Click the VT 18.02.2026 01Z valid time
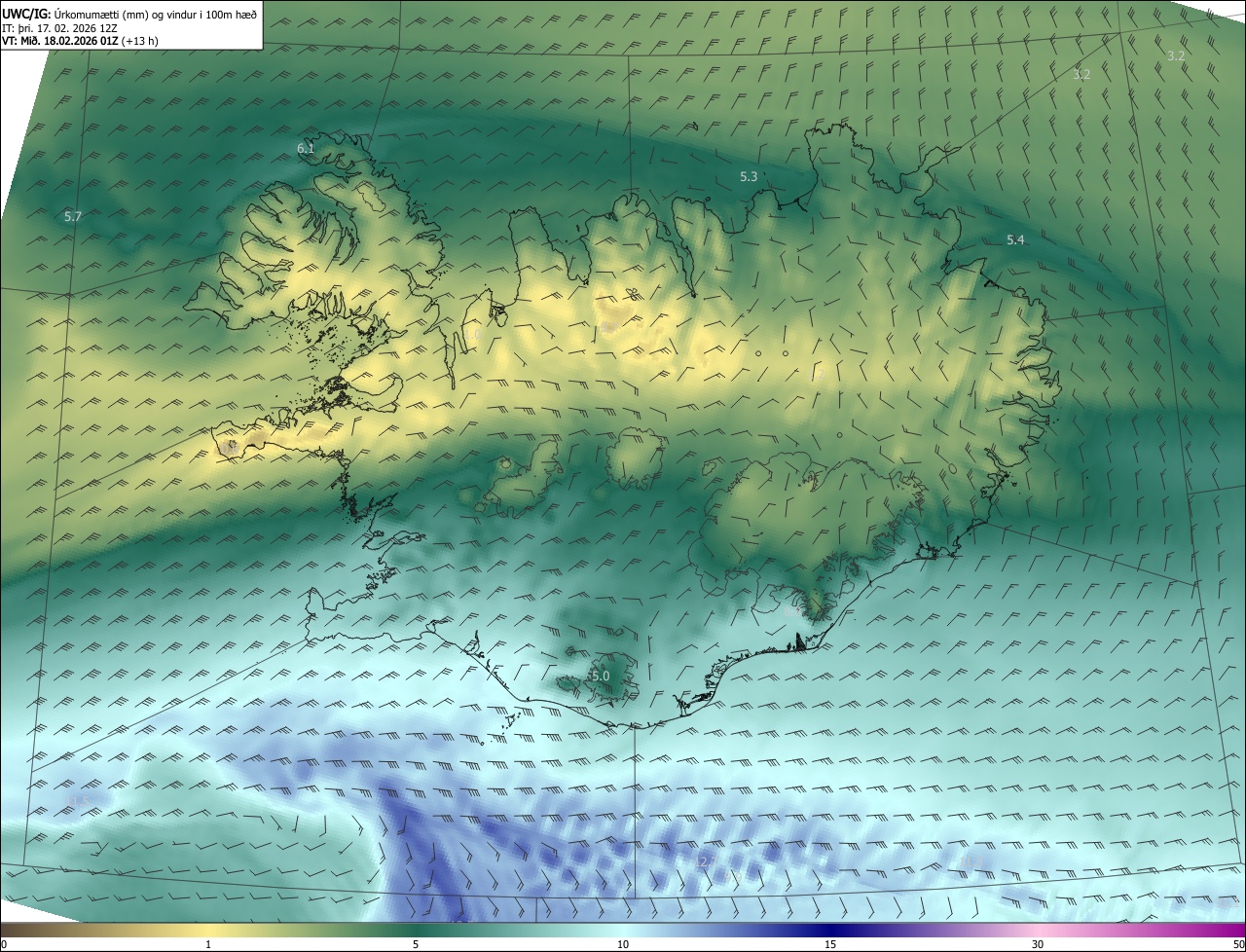1246x952 pixels. (x=81, y=42)
